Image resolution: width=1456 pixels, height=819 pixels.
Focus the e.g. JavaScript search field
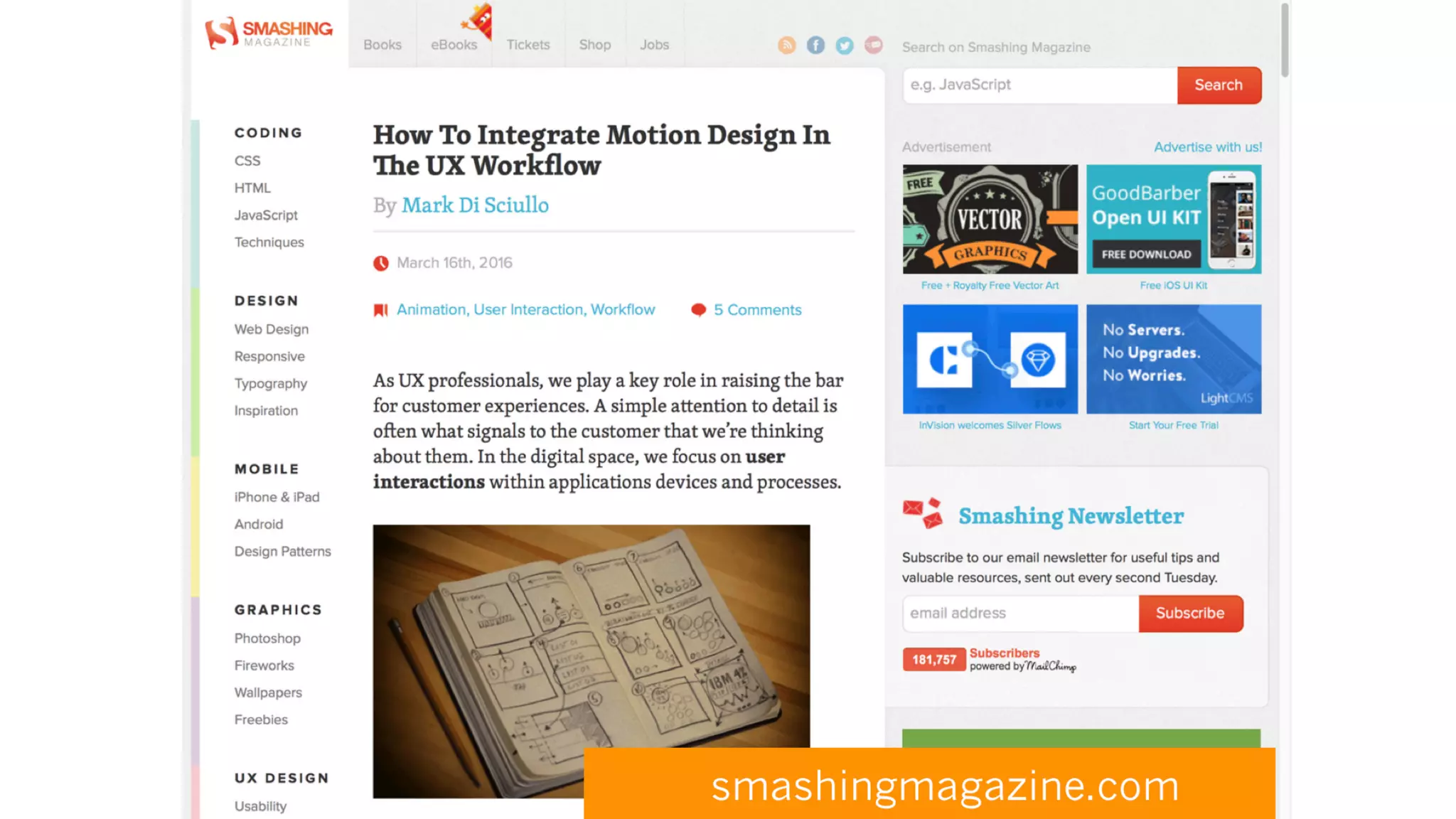[x=1039, y=85]
